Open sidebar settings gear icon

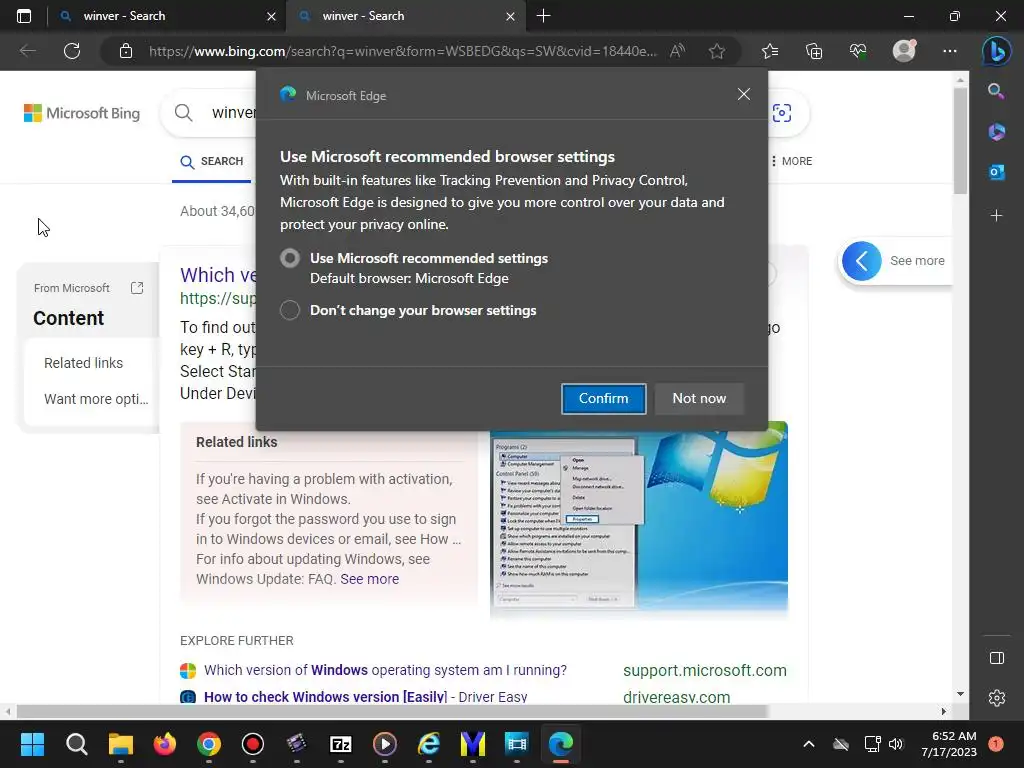(x=997, y=698)
